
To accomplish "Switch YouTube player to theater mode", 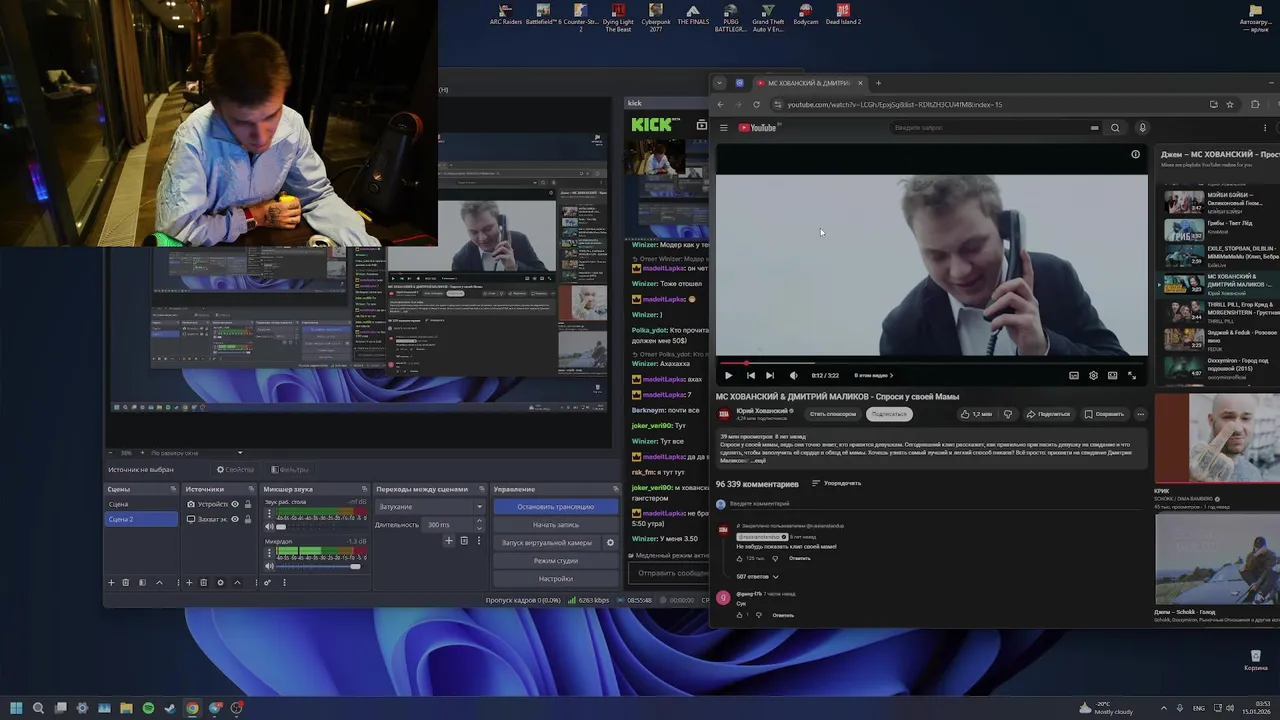I will pos(1112,375).
